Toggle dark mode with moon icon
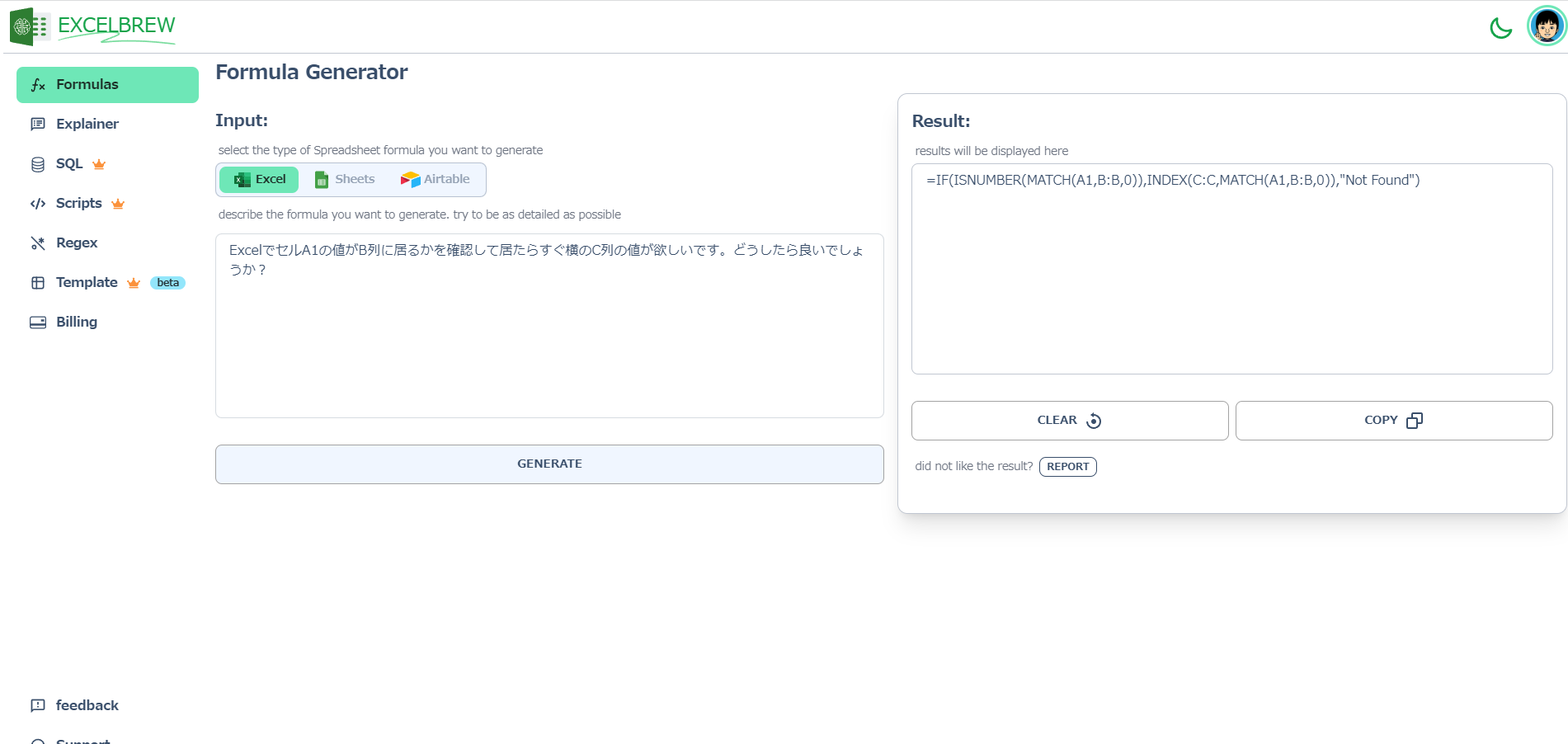This screenshot has height=744, width=1568. pyautogui.click(x=1500, y=28)
